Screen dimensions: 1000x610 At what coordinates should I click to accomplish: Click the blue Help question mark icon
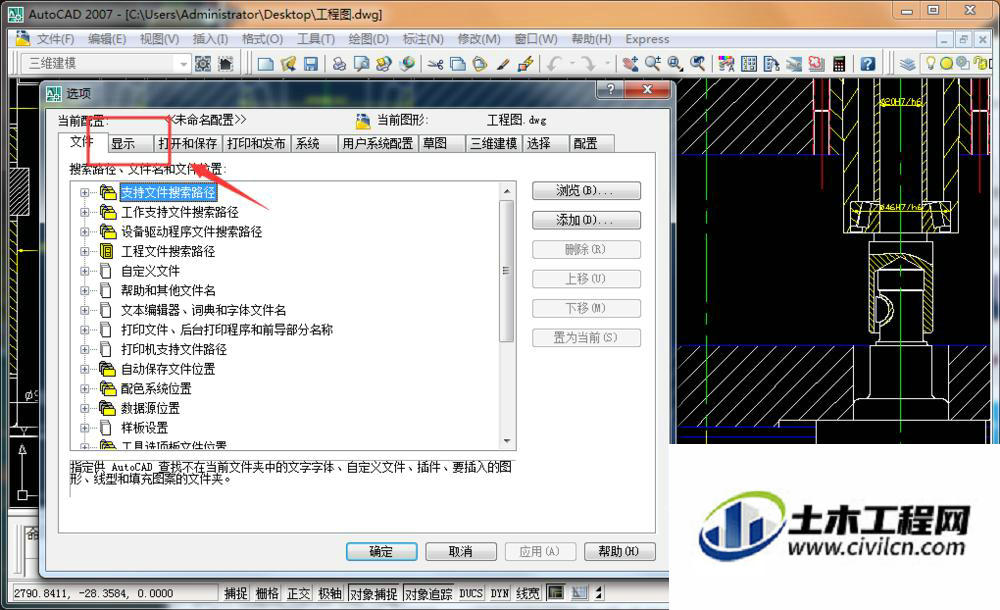click(867, 63)
